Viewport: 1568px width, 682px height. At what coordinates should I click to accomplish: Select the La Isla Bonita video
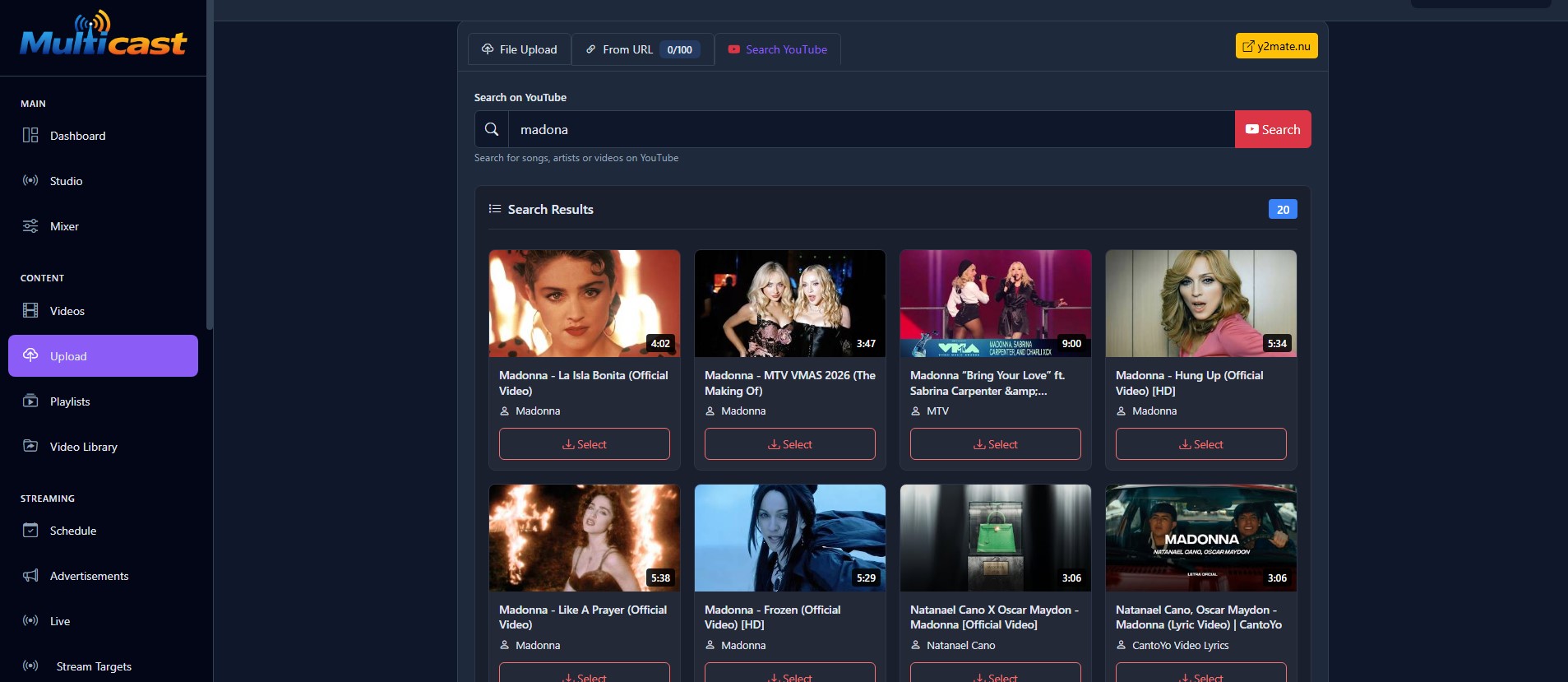point(585,444)
